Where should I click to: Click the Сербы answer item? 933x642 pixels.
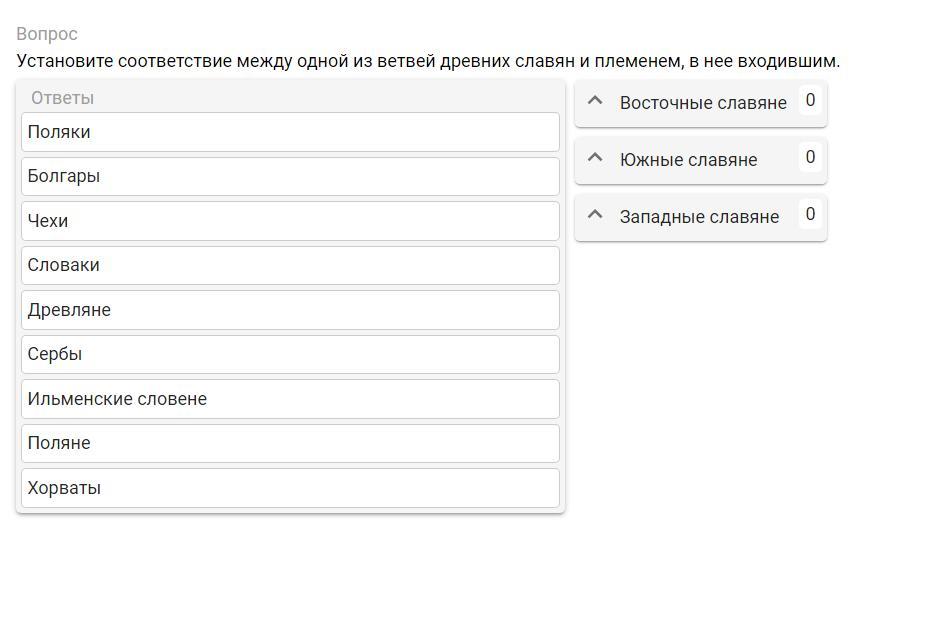tap(290, 354)
